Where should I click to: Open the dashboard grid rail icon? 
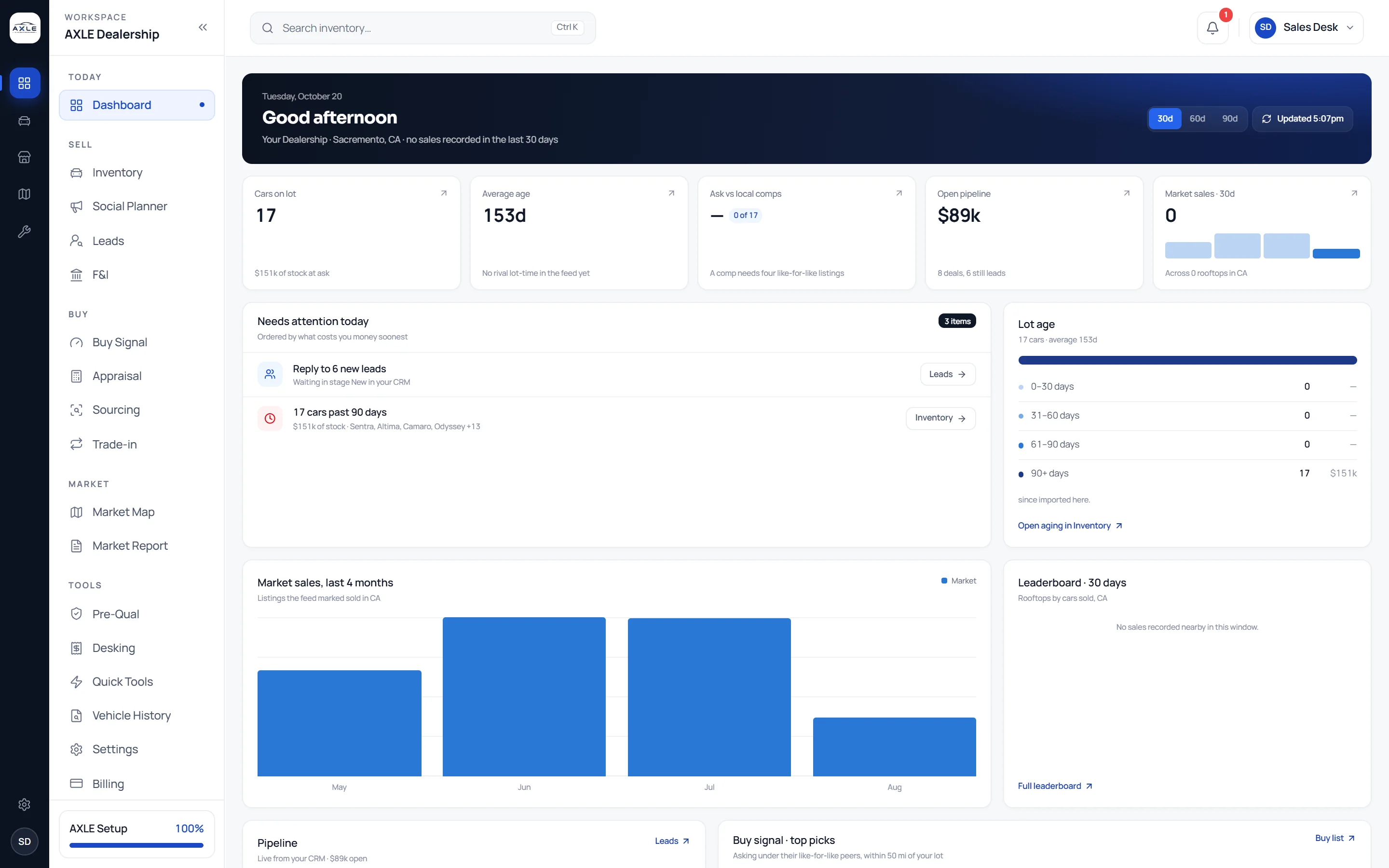point(24,83)
